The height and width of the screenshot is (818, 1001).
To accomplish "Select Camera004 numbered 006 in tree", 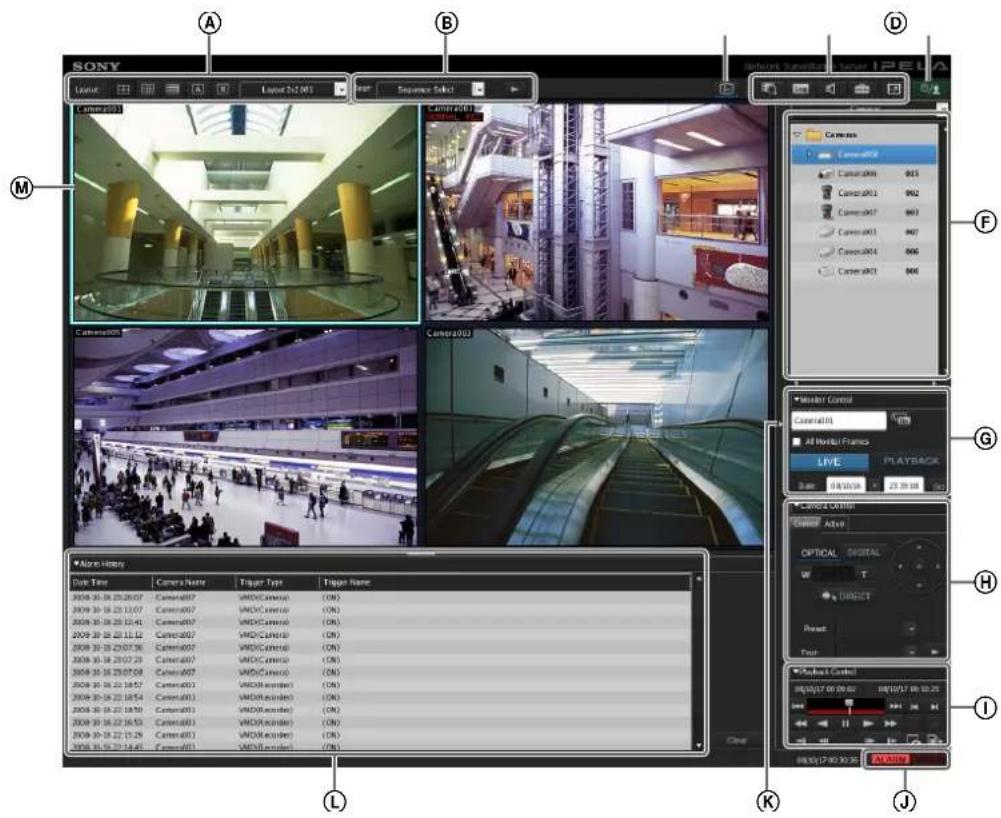I will point(865,252).
